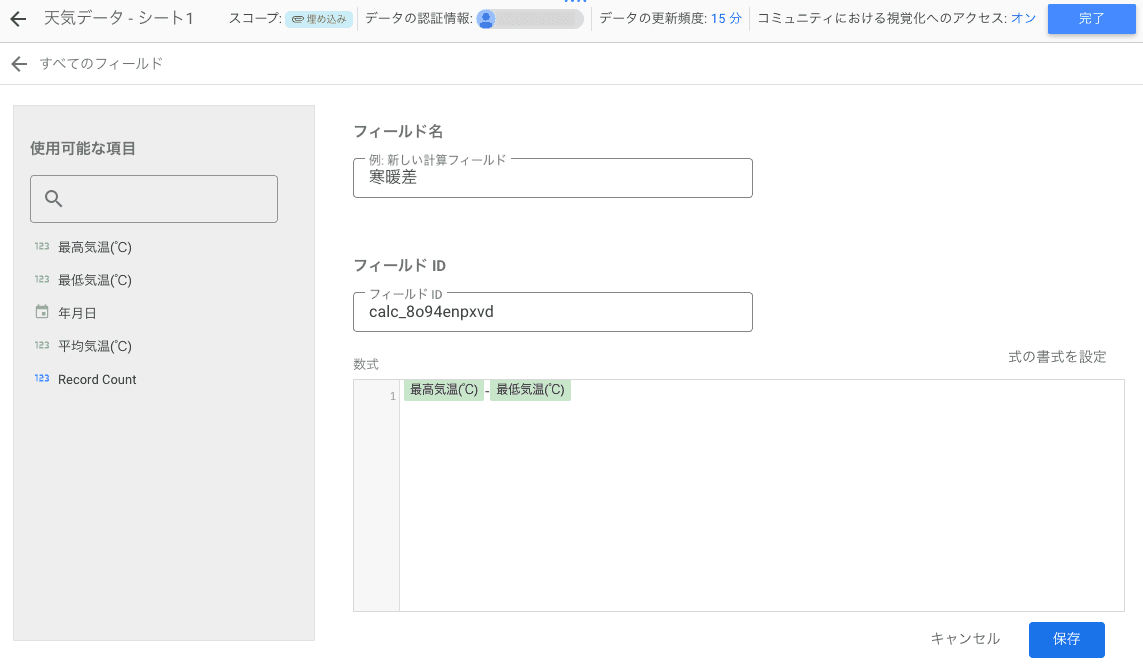Click the number type icon for 平均気温(℃)
The image size is (1143, 671).
point(42,346)
